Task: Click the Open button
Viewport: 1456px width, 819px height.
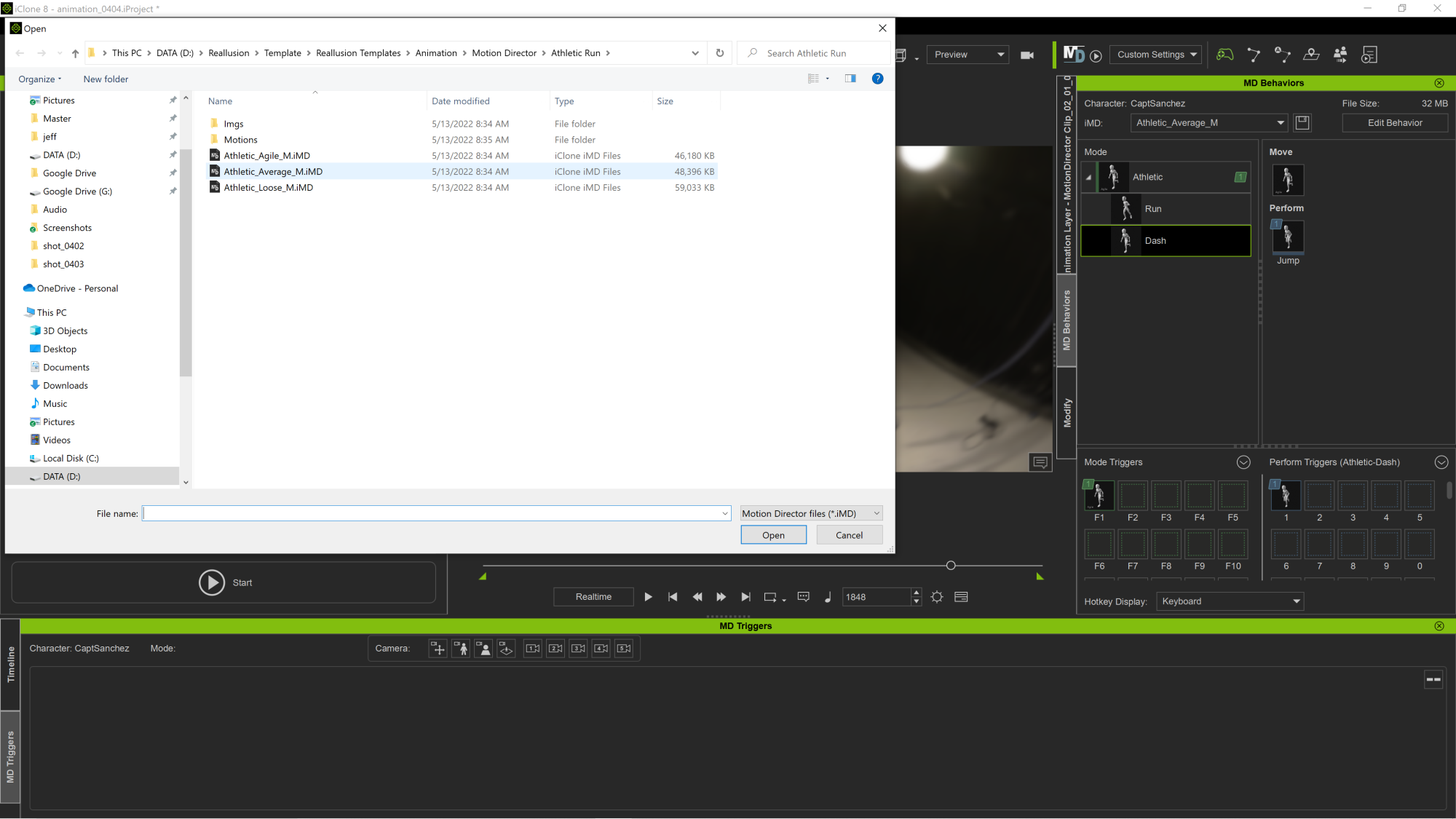Action: pyautogui.click(x=773, y=535)
